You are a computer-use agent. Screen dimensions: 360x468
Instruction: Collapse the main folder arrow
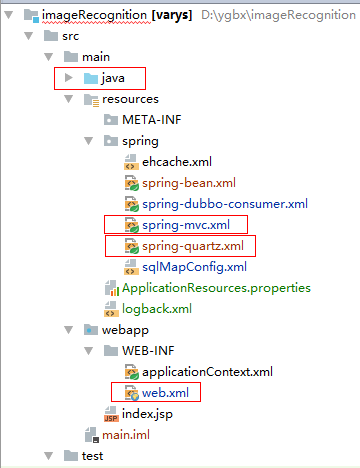[49, 57]
